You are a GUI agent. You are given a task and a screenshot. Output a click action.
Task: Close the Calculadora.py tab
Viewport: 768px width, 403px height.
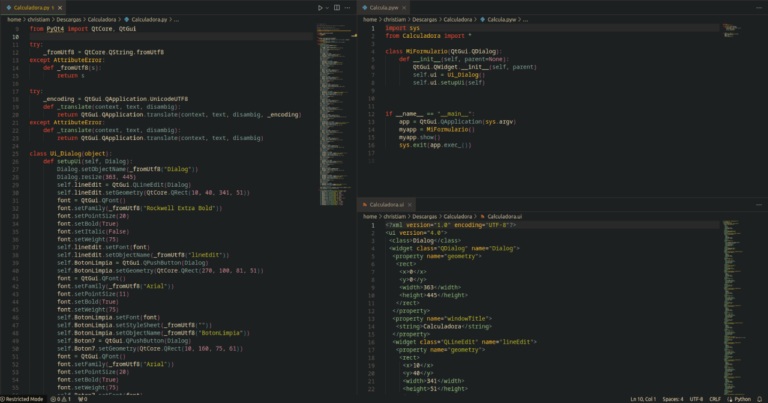[x=60, y=8]
